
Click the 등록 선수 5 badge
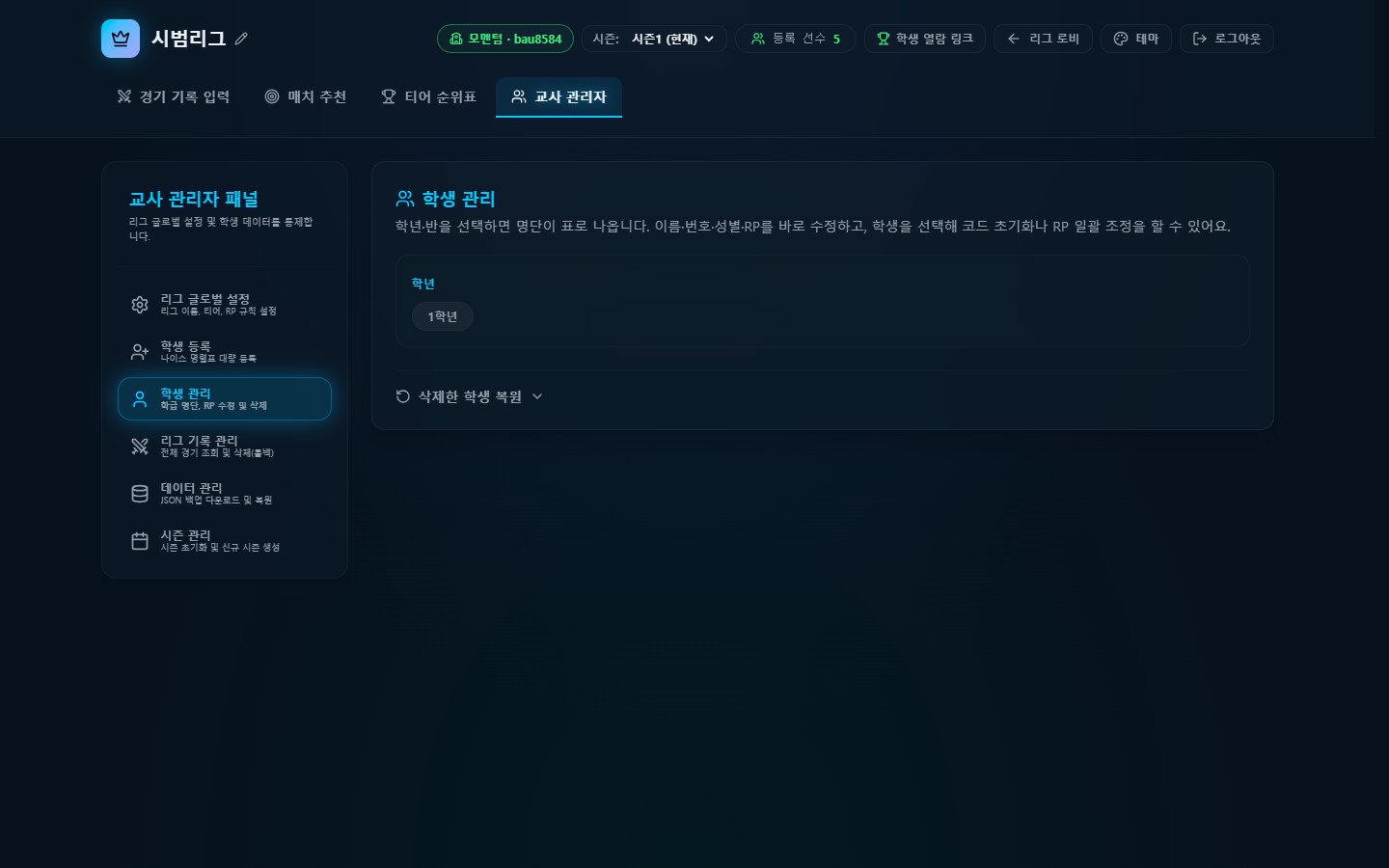[x=796, y=39]
